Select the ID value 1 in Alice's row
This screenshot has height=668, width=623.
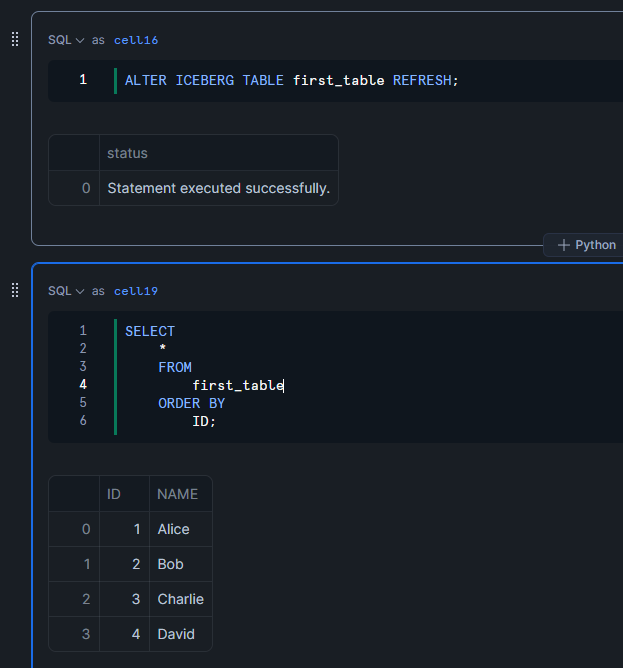click(124, 529)
